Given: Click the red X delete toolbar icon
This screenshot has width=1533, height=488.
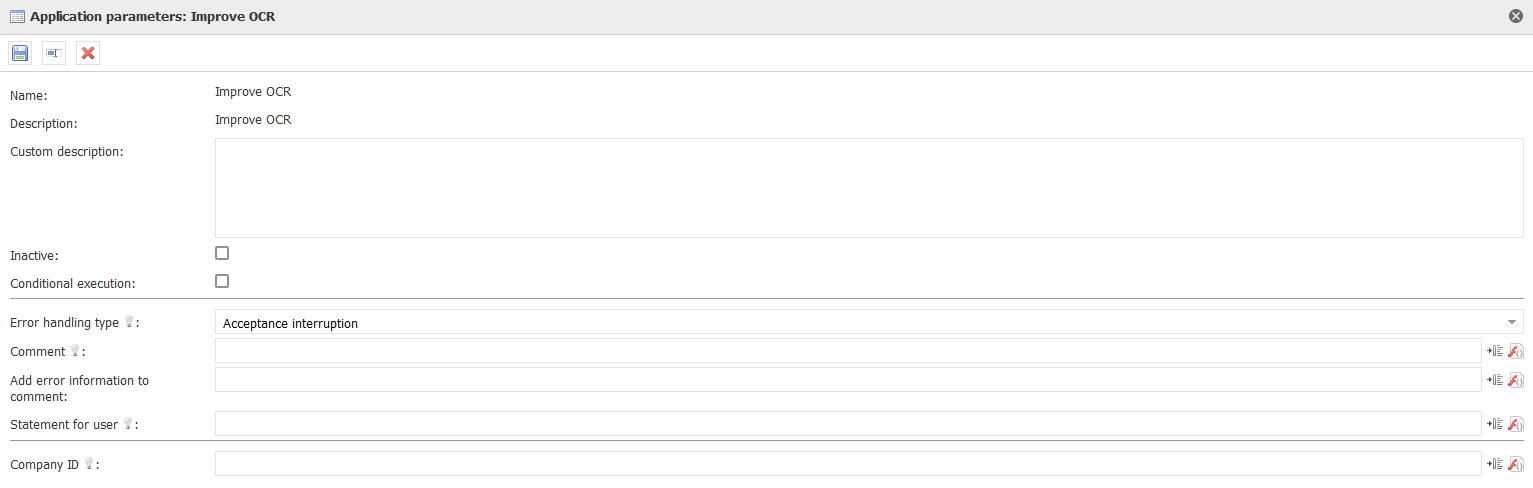Looking at the screenshot, I should 88,53.
